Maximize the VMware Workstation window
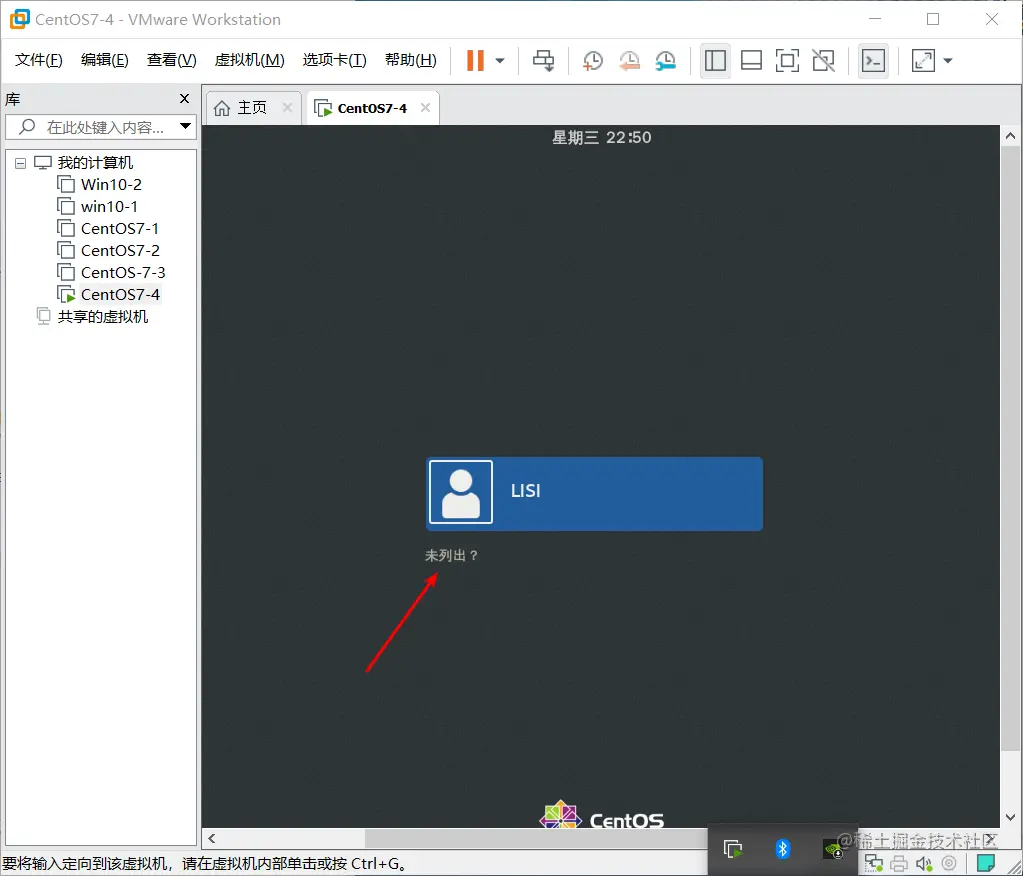Image resolution: width=1023 pixels, height=876 pixels. point(933,20)
